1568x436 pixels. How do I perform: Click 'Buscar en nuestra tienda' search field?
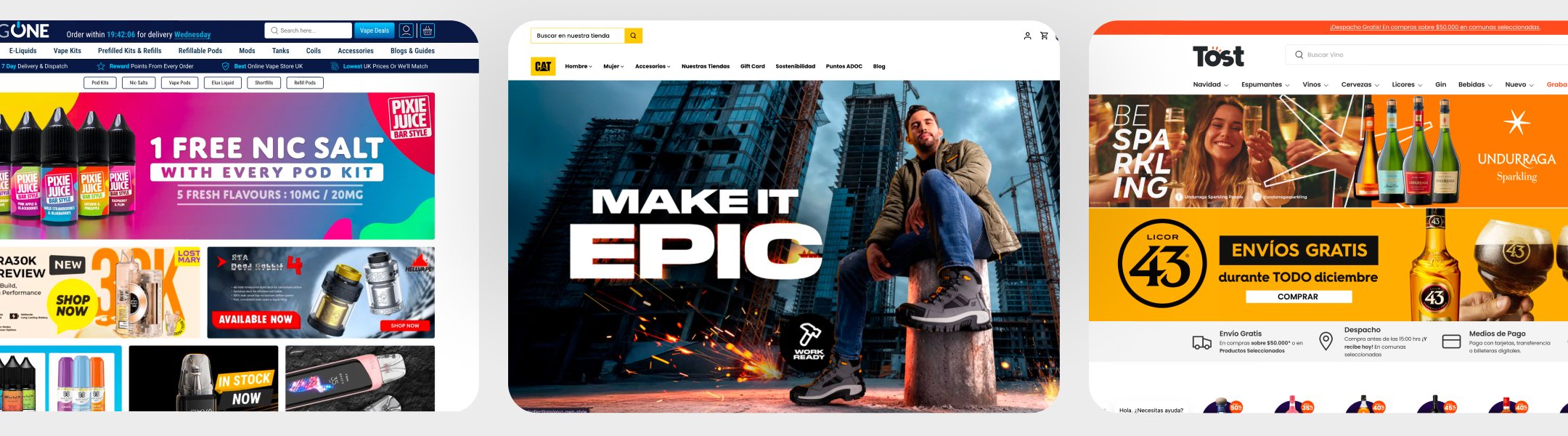click(x=578, y=36)
